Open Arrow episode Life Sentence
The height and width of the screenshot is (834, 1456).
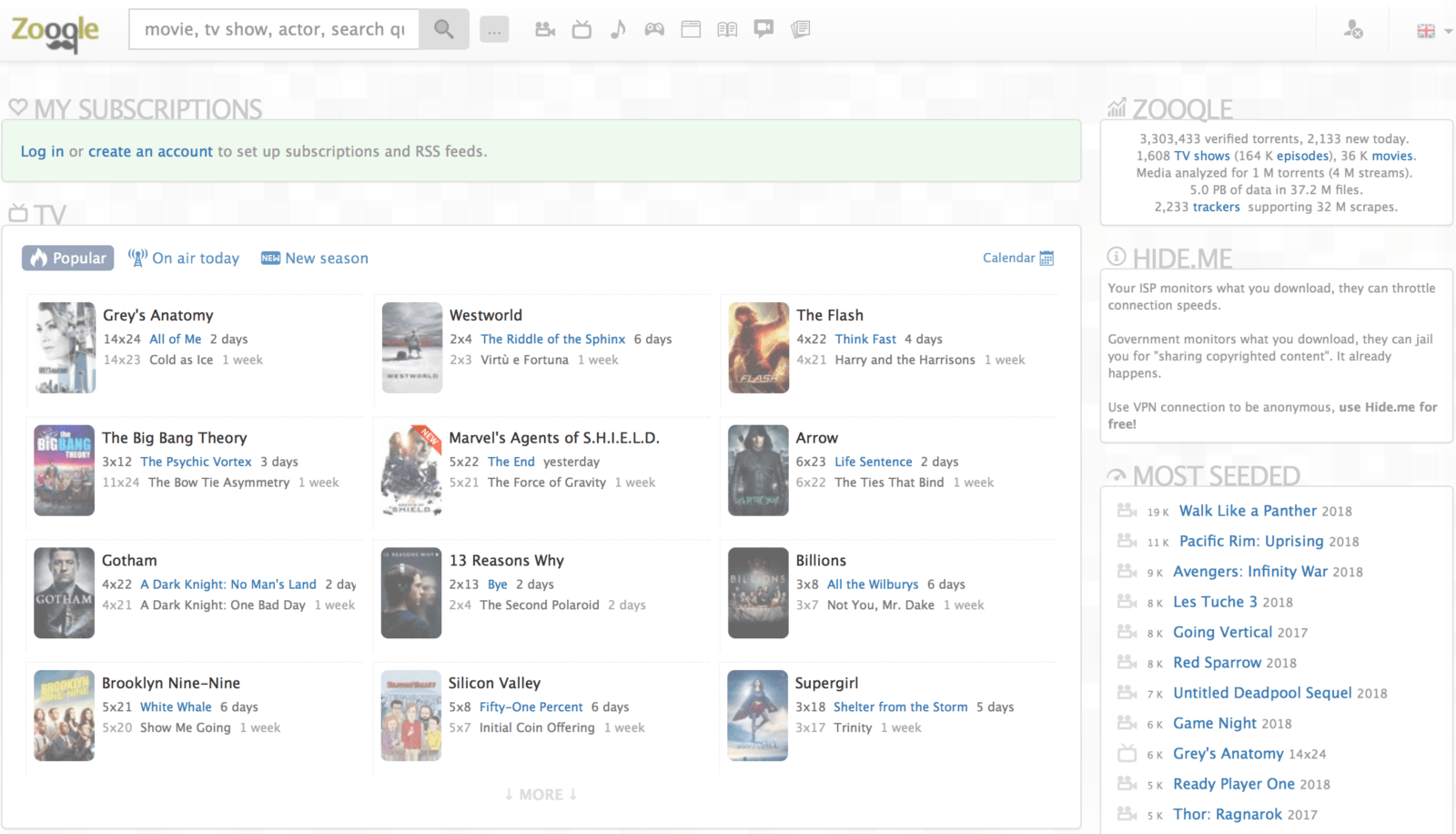pyautogui.click(x=874, y=462)
